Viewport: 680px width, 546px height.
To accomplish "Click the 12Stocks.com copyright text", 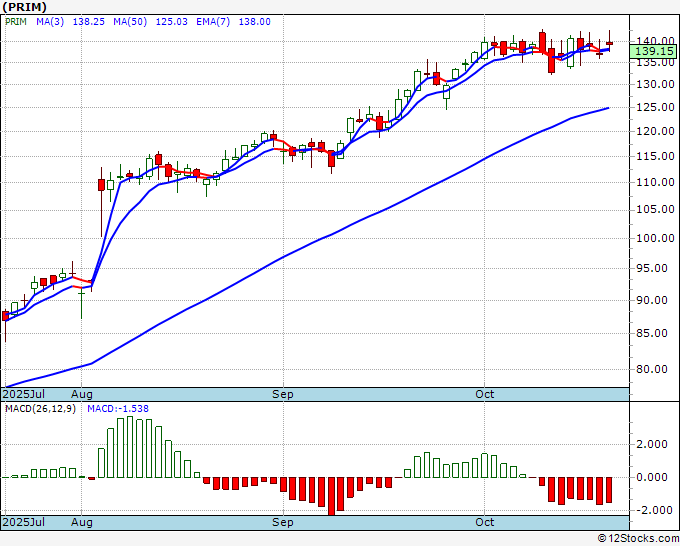I will click(638, 539).
